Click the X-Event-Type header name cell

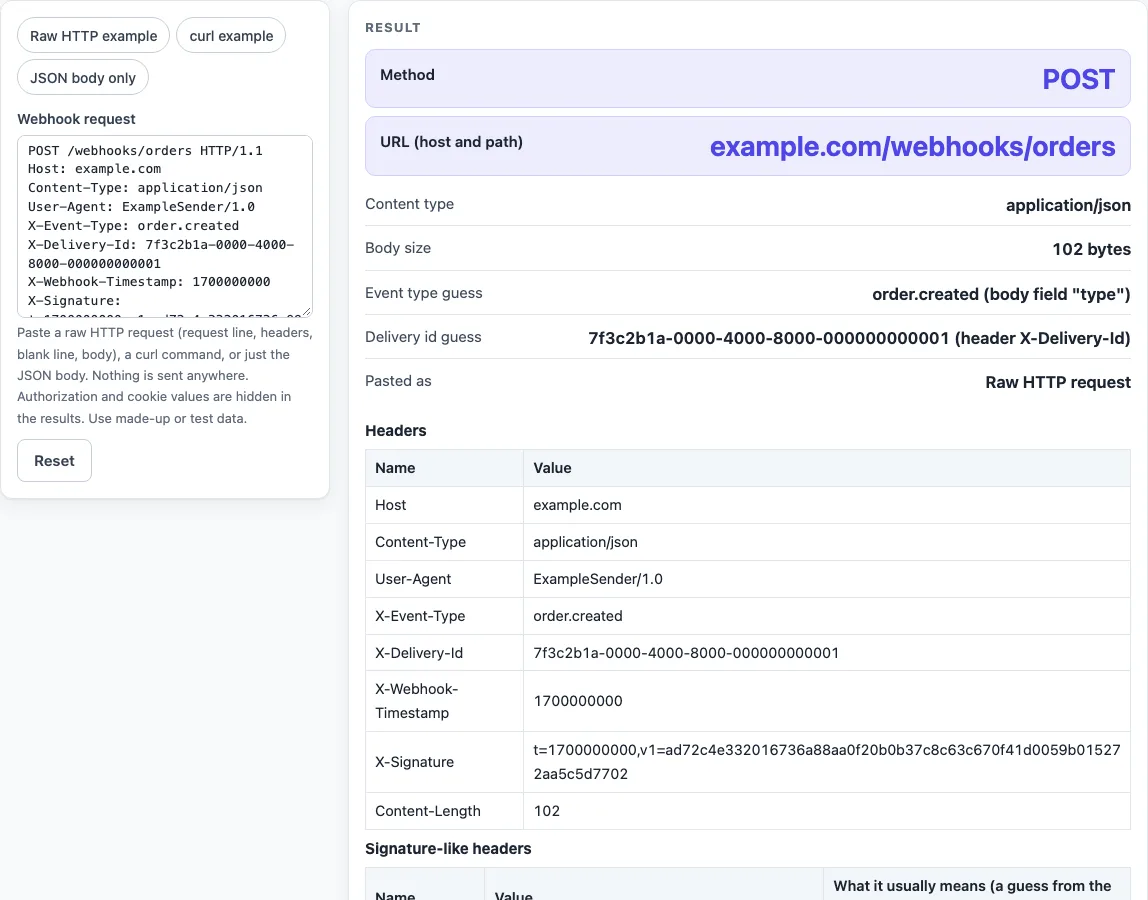444,616
